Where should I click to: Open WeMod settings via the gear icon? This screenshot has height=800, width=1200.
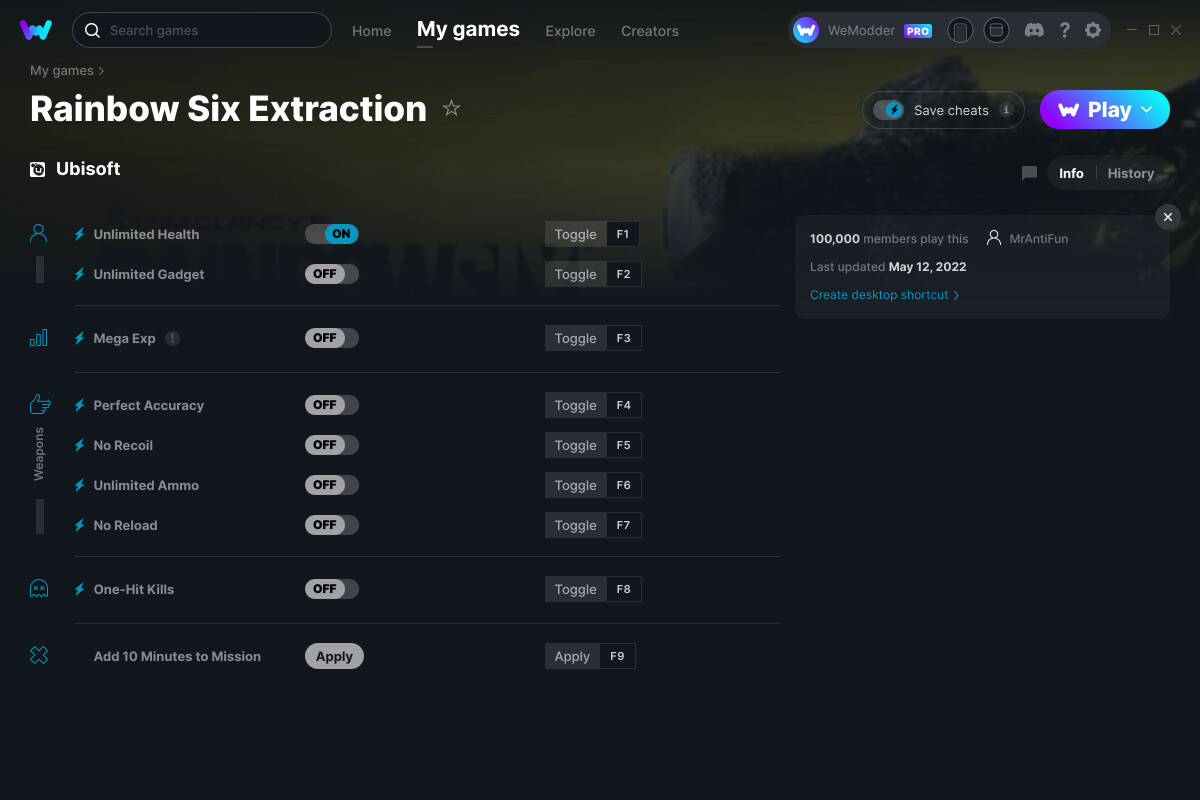pyautogui.click(x=1093, y=30)
